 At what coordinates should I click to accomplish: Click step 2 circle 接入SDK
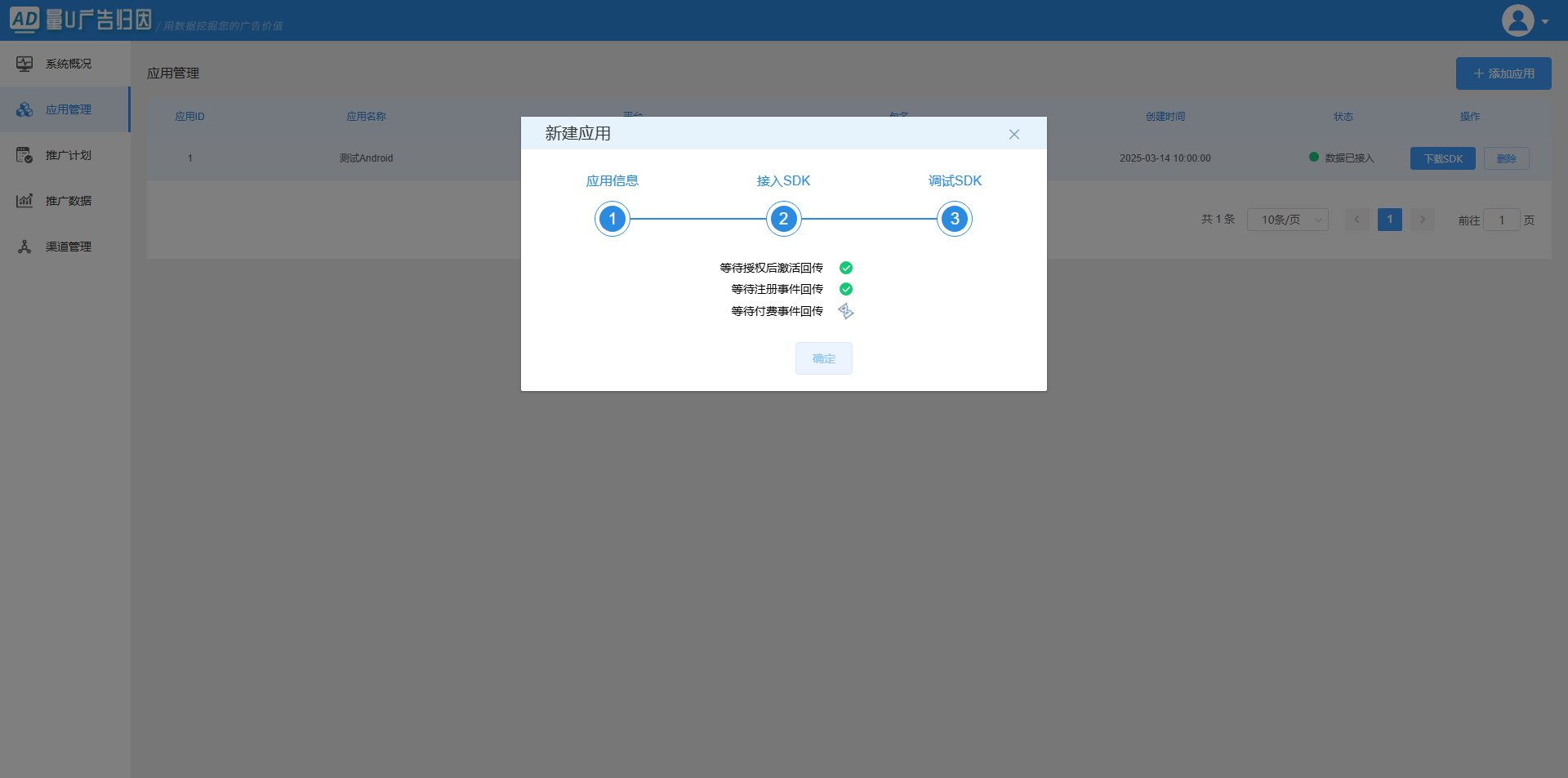(783, 219)
